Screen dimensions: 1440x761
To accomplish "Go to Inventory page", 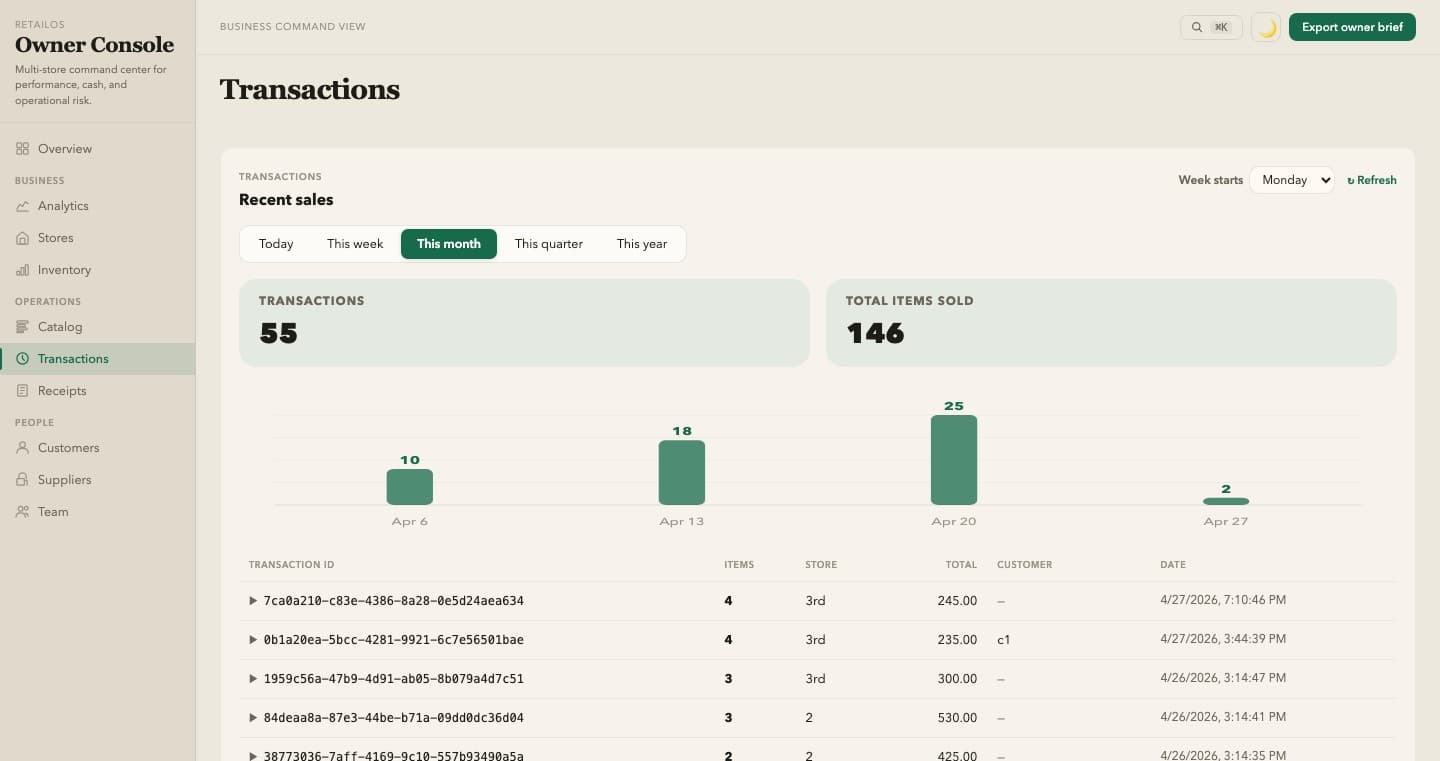I will (97, 270).
